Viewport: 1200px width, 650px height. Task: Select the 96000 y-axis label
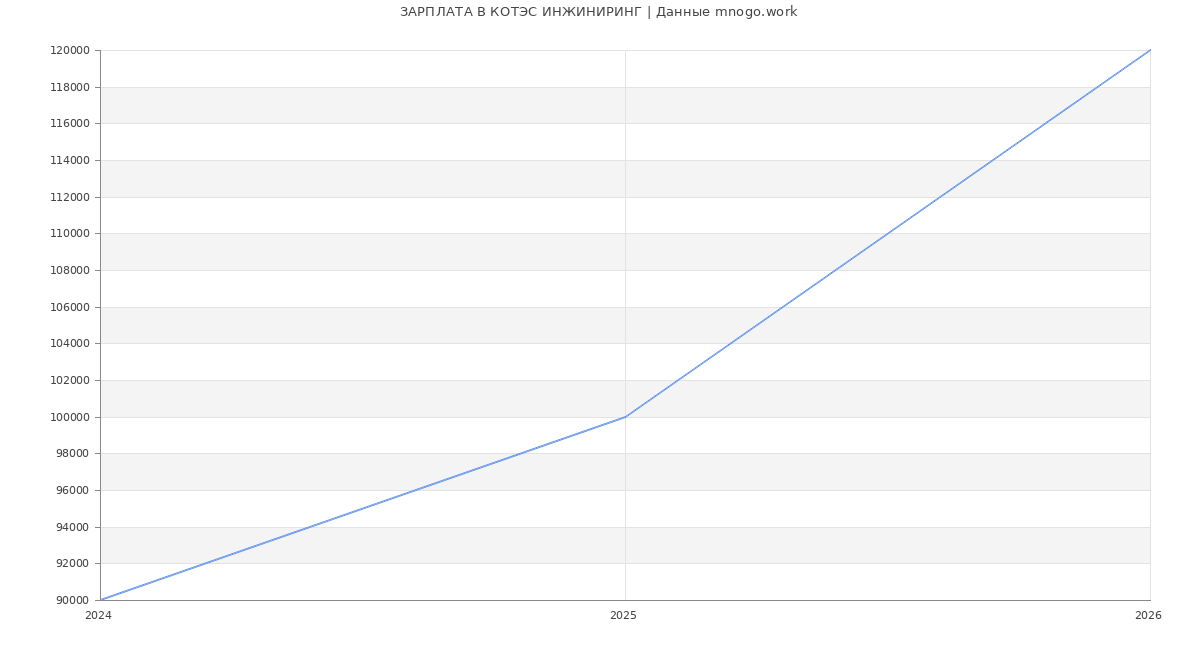[73, 490]
